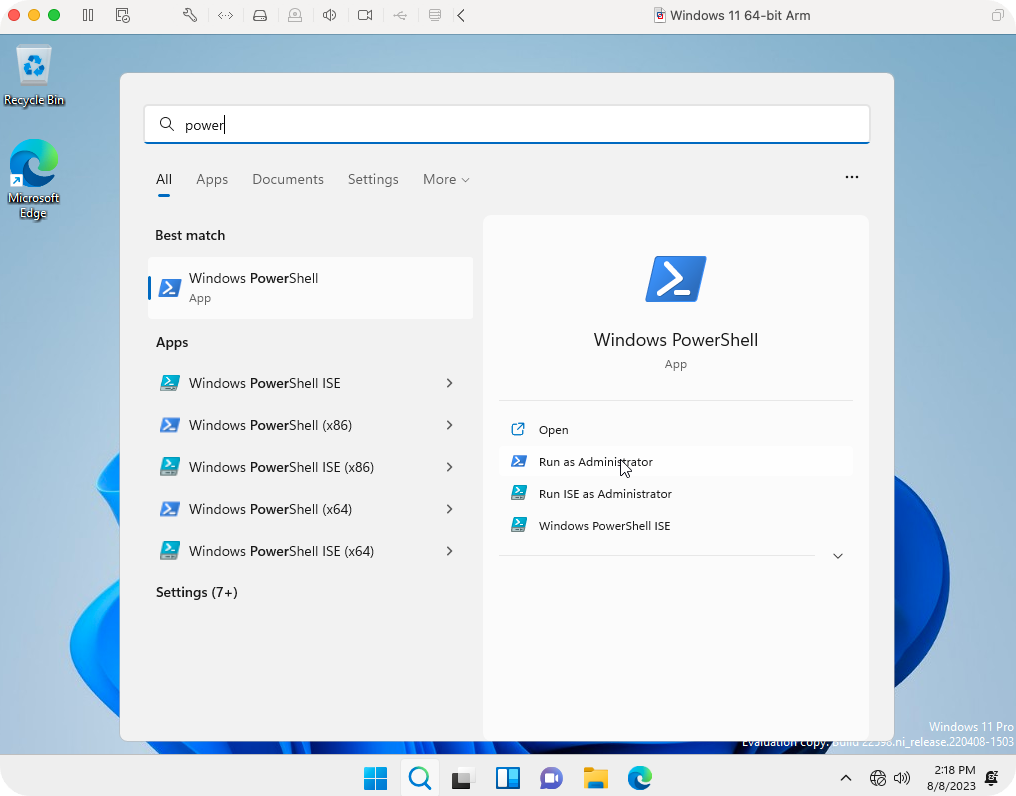The height and width of the screenshot is (796, 1016).
Task: Open Task View from the taskbar
Action: [463, 778]
